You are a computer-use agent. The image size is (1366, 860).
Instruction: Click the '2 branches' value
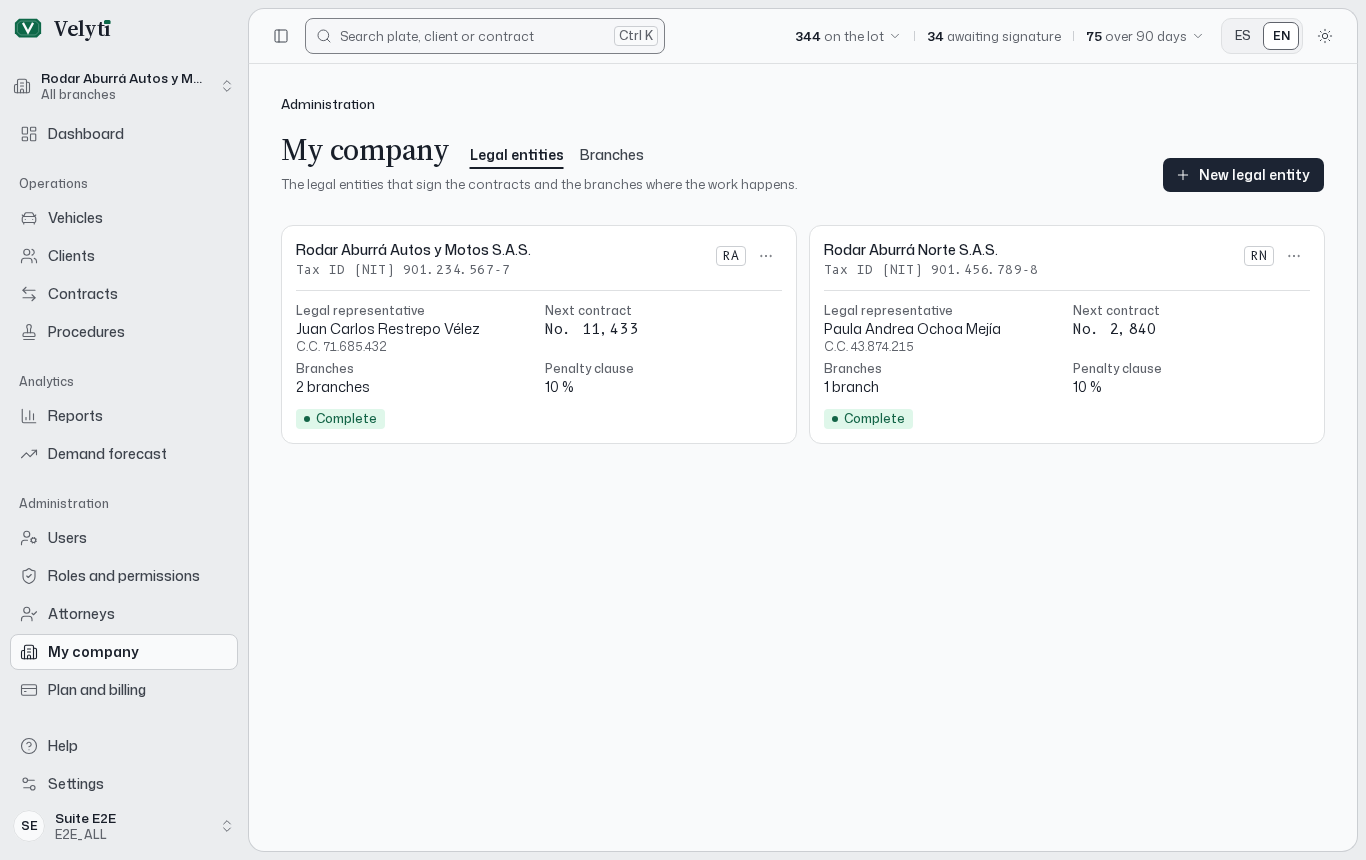coord(333,387)
